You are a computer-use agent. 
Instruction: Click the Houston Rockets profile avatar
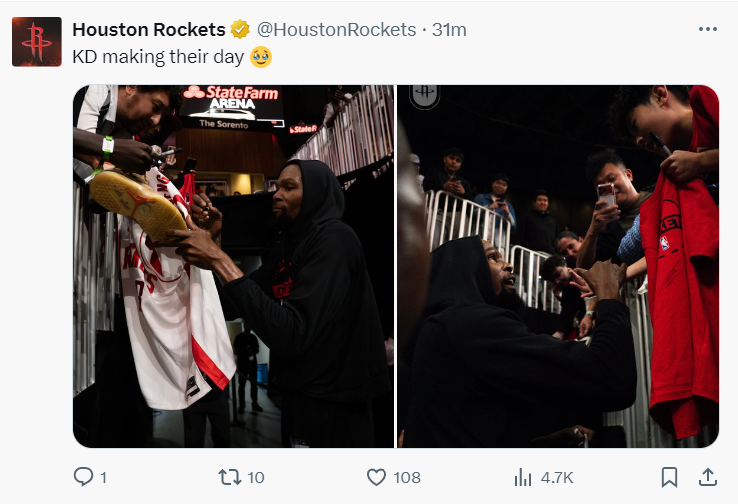coord(38,42)
